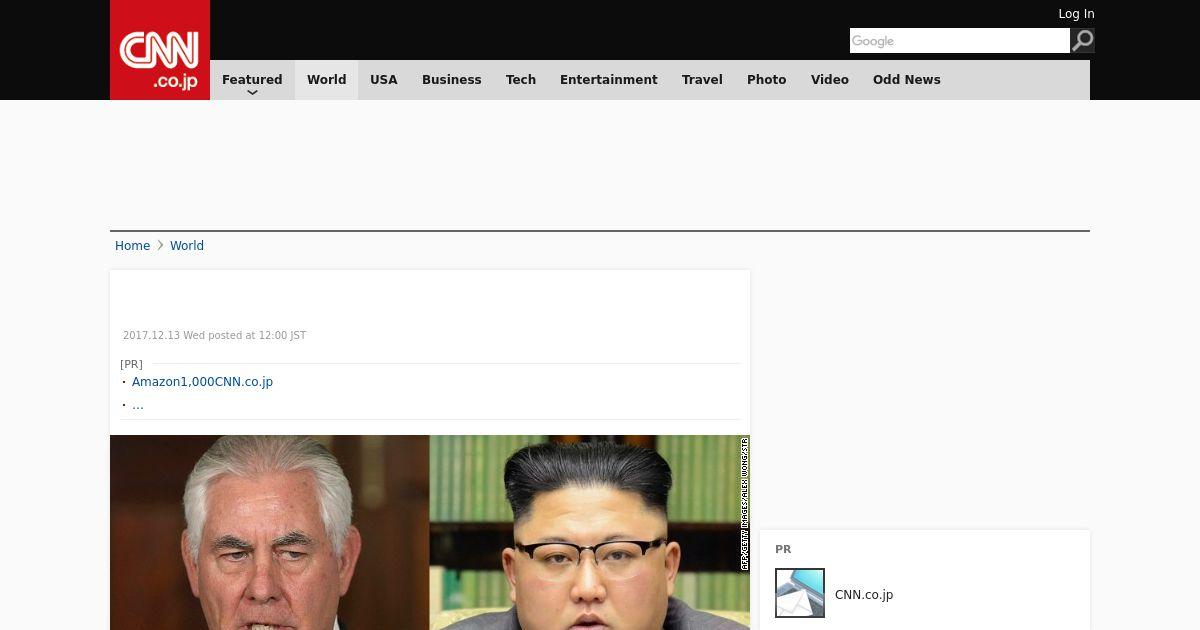Click the [PR] label above the links
The height and width of the screenshot is (630, 1200).
pos(131,364)
